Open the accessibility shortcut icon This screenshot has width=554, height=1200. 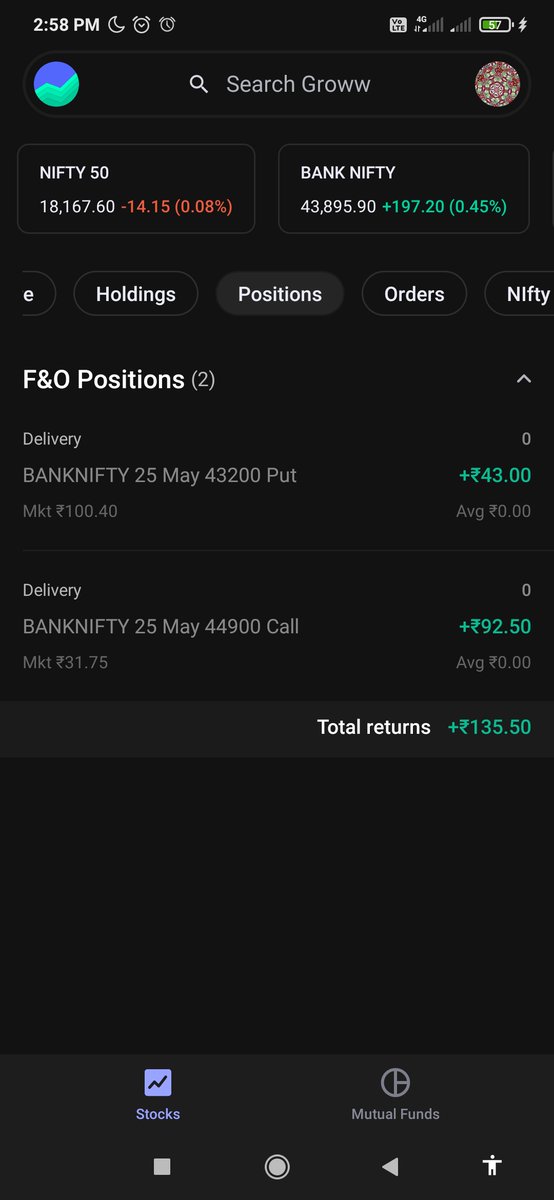[491, 1165]
